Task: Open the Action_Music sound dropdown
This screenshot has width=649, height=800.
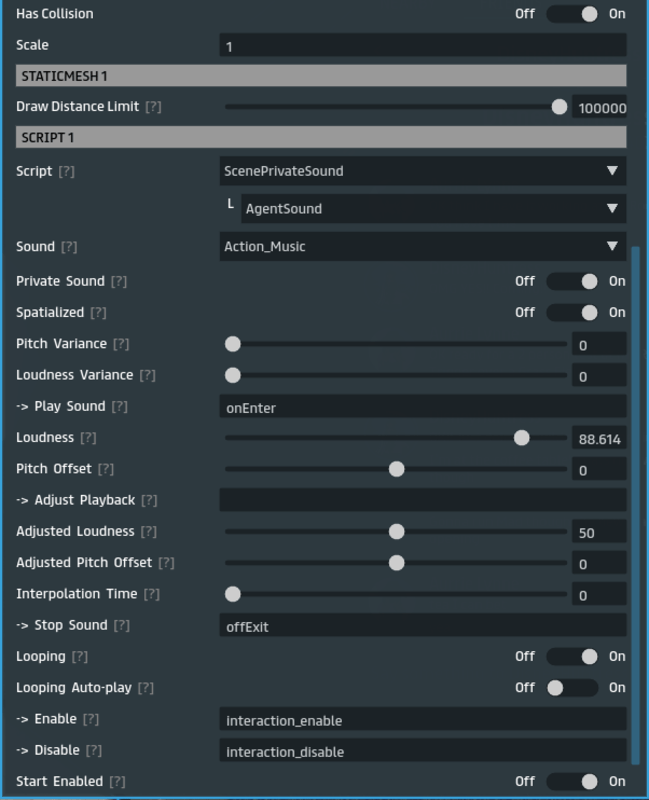Action: tap(422, 246)
